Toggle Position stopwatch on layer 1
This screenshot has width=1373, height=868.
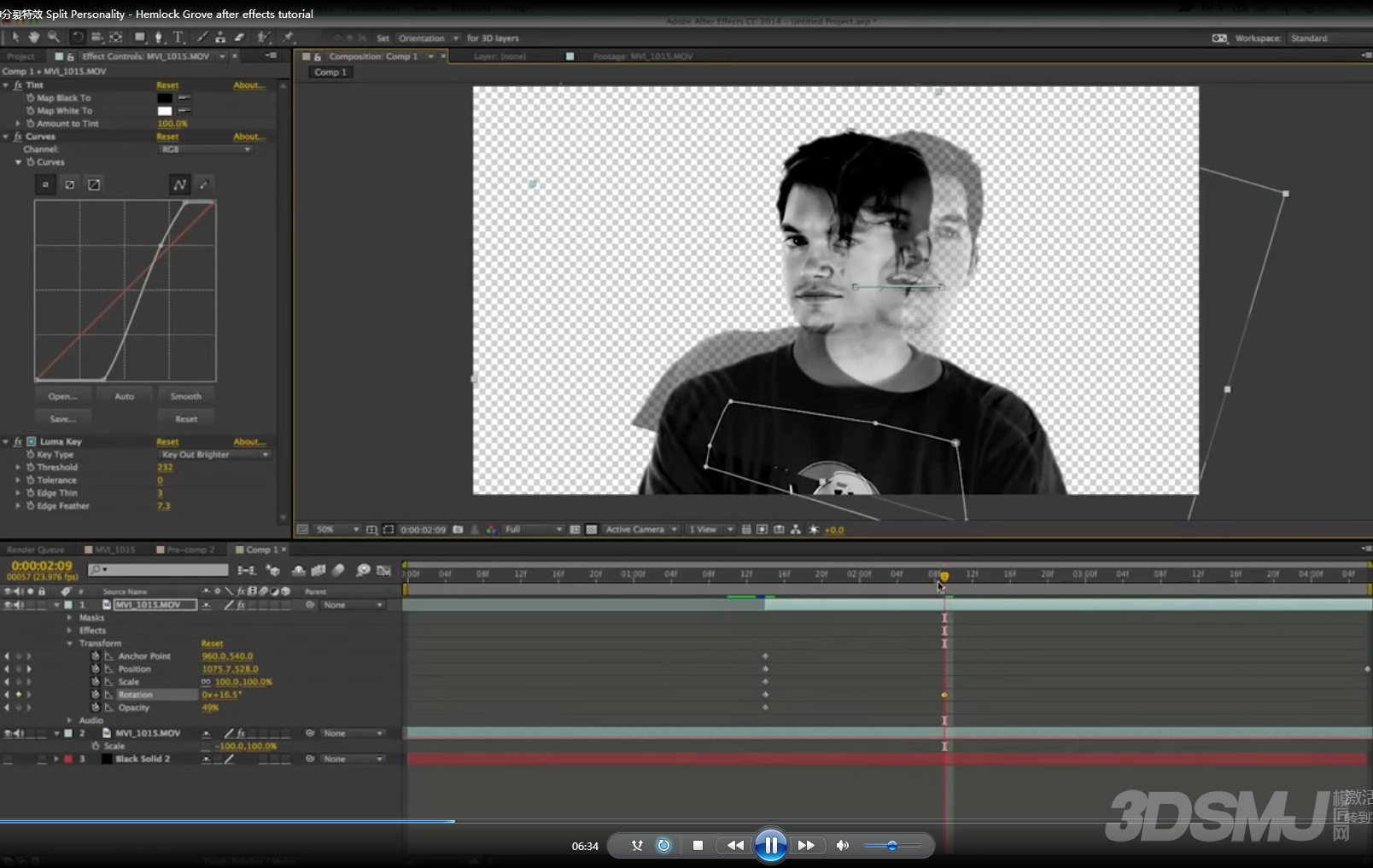[96, 669]
